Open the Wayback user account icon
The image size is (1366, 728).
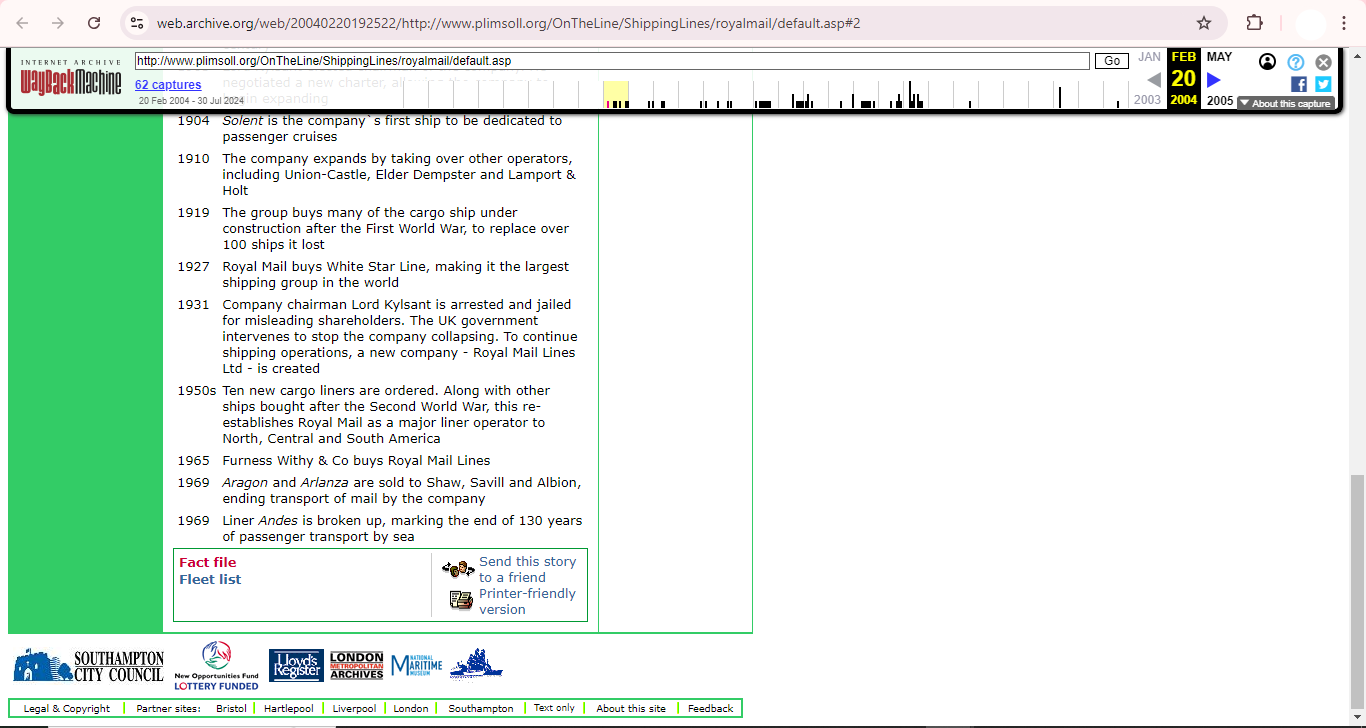tap(1267, 62)
